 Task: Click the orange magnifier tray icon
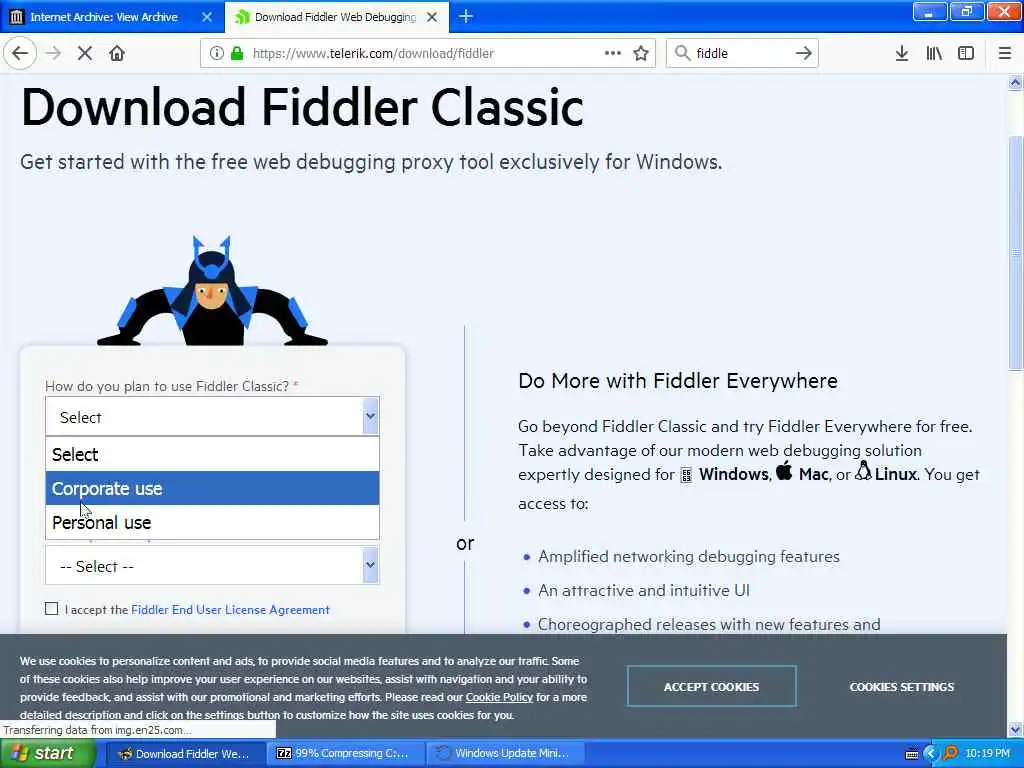tap(950, 753)
